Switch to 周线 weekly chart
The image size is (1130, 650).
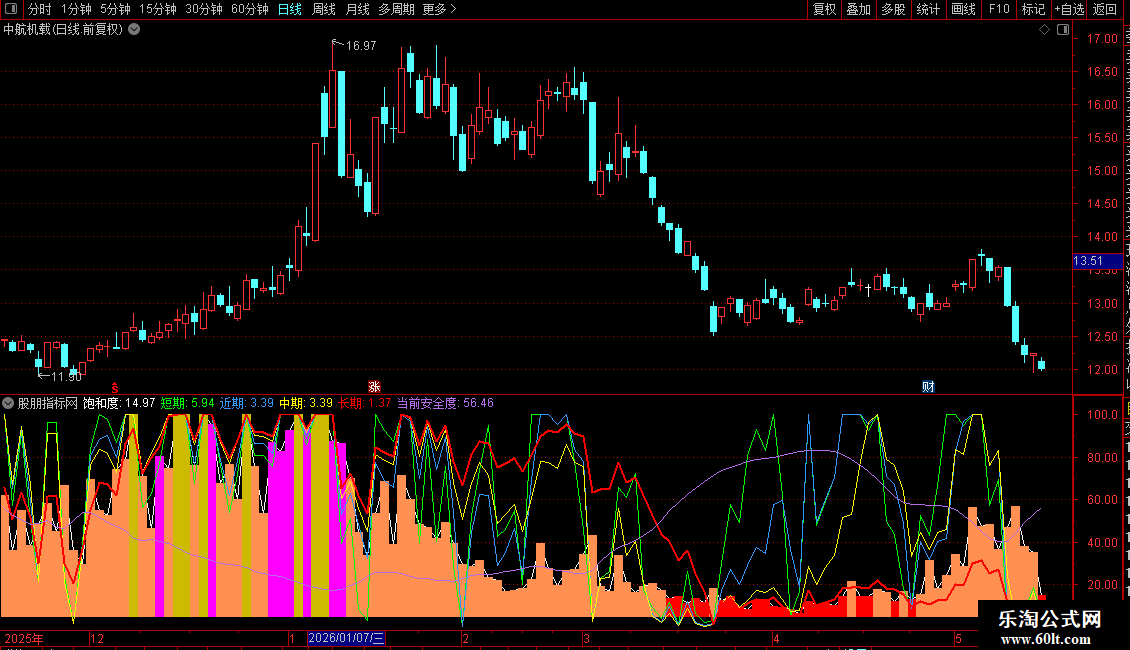pos(324,9)
